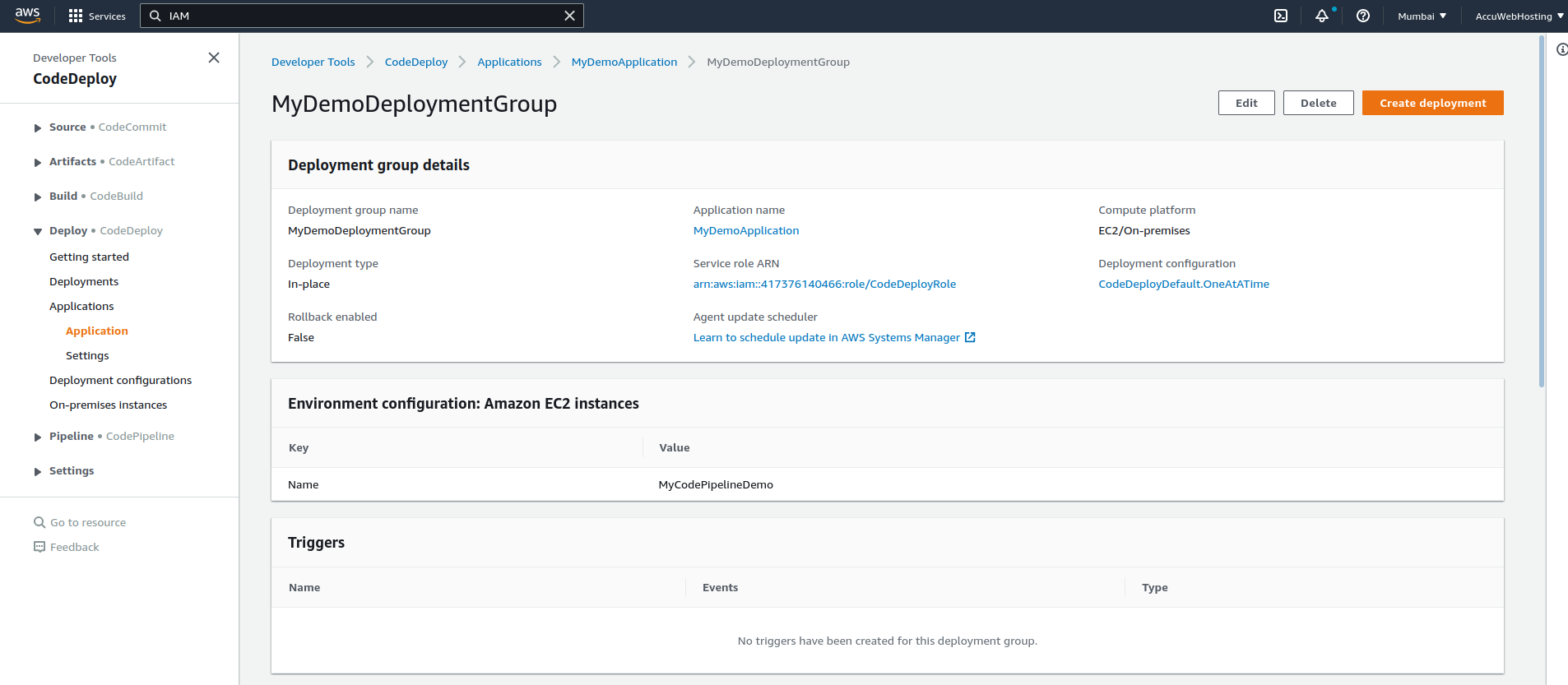
Task: Click the Events column header
Action: (x=720, y=587)
